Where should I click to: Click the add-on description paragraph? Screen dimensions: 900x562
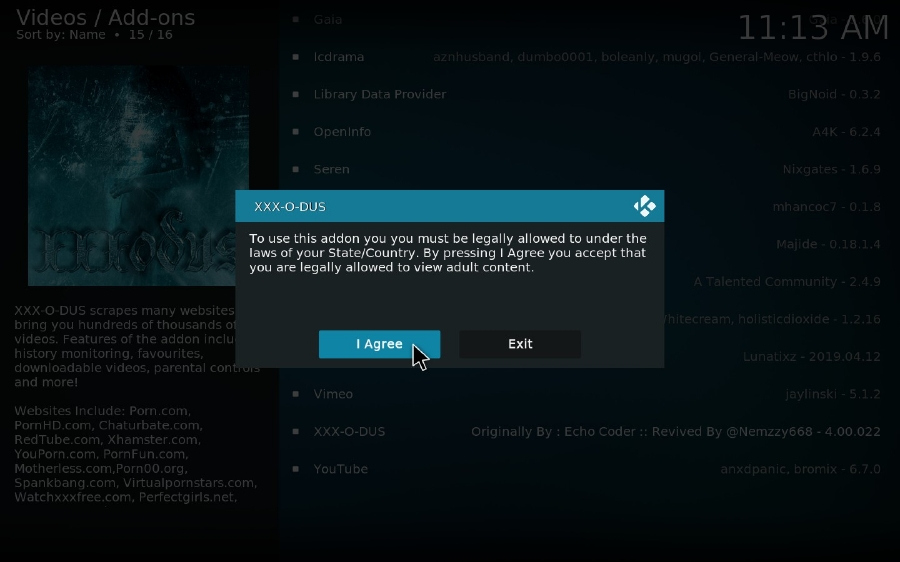pos(137,346)
